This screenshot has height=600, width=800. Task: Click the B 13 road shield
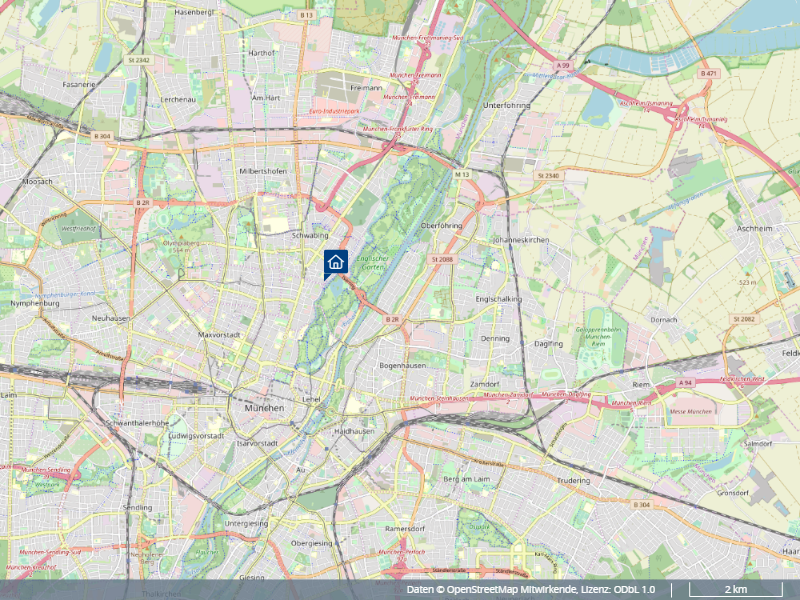(x=307, y=15)
